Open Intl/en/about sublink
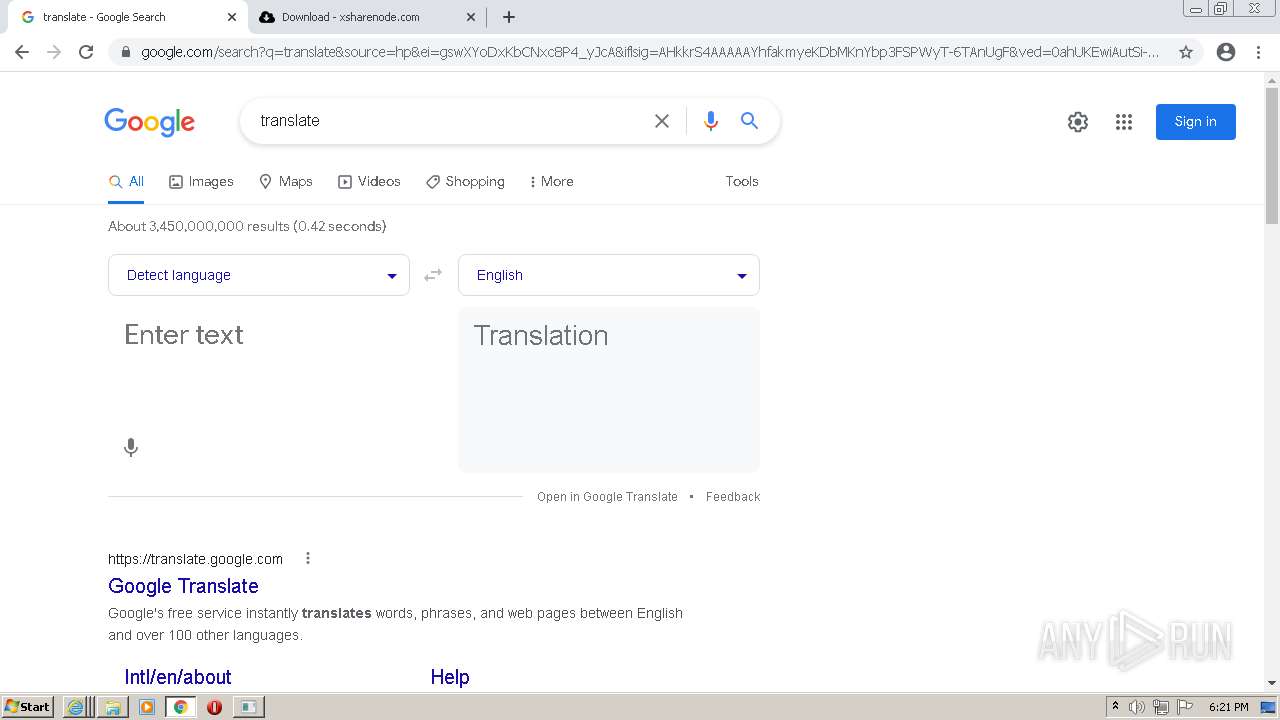The width and height of the screenshot is (1280, 720). 178,677
